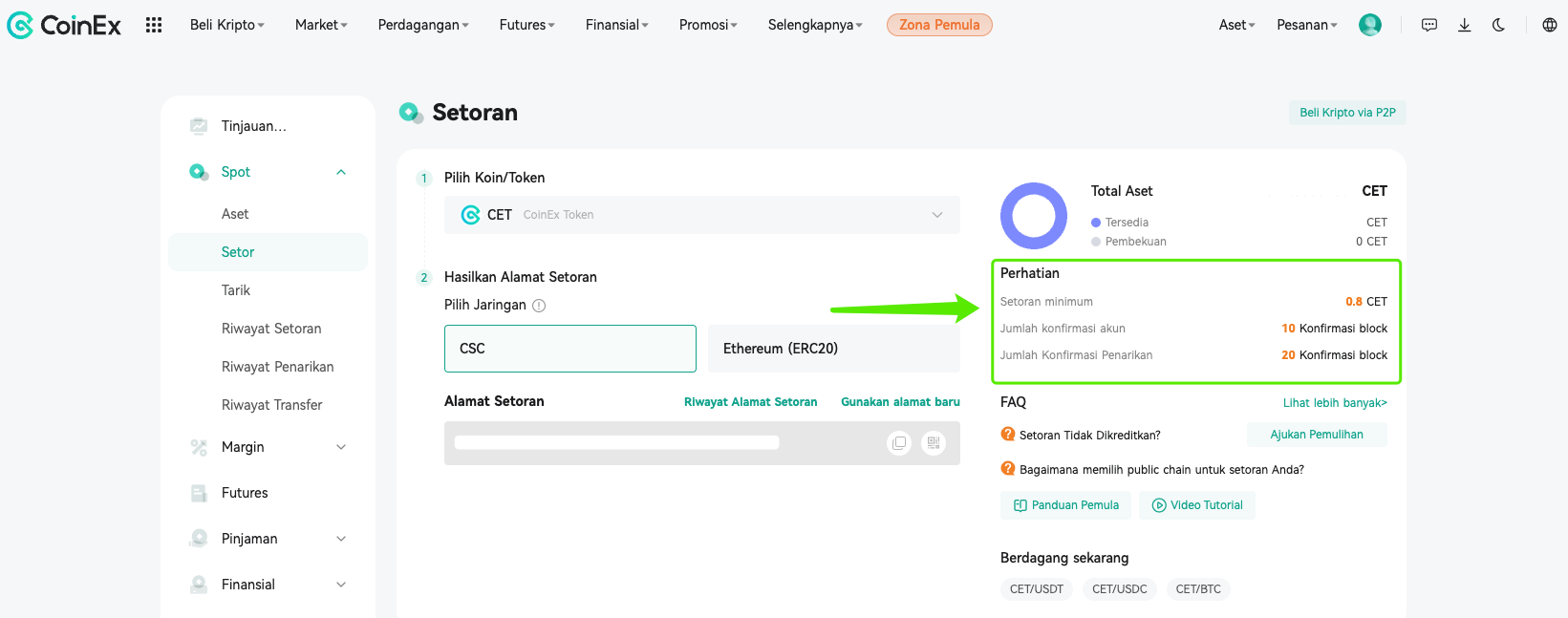
Task: Click the Setoran heading icon
Action: point(411,113)
